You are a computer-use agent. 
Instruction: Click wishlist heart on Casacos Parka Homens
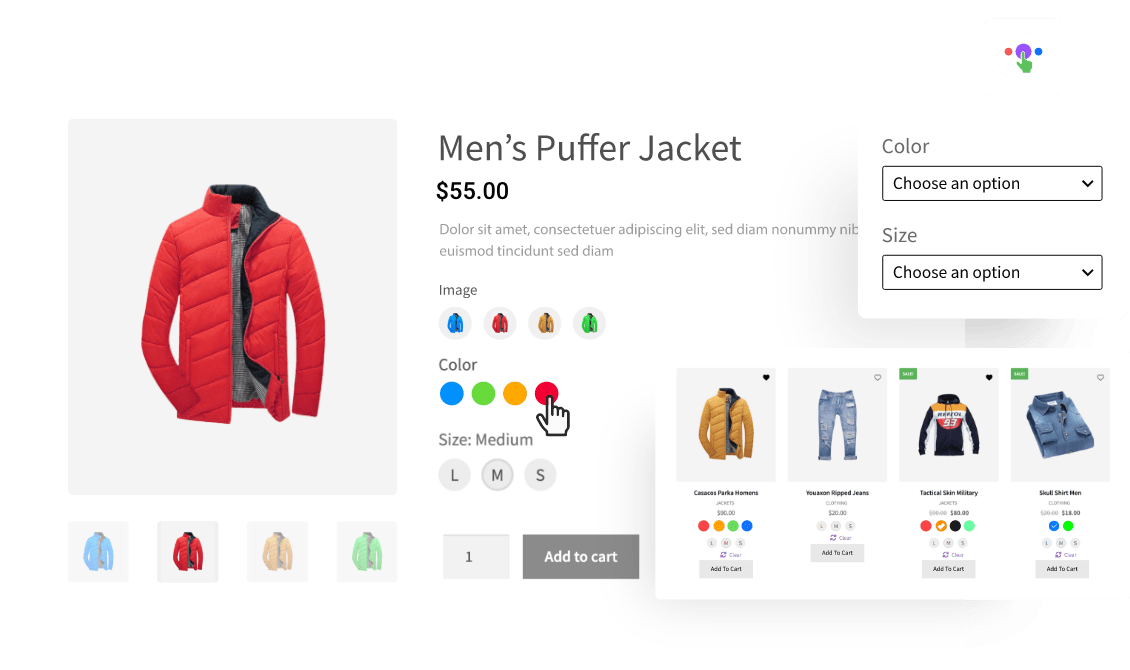pos(766,377)
